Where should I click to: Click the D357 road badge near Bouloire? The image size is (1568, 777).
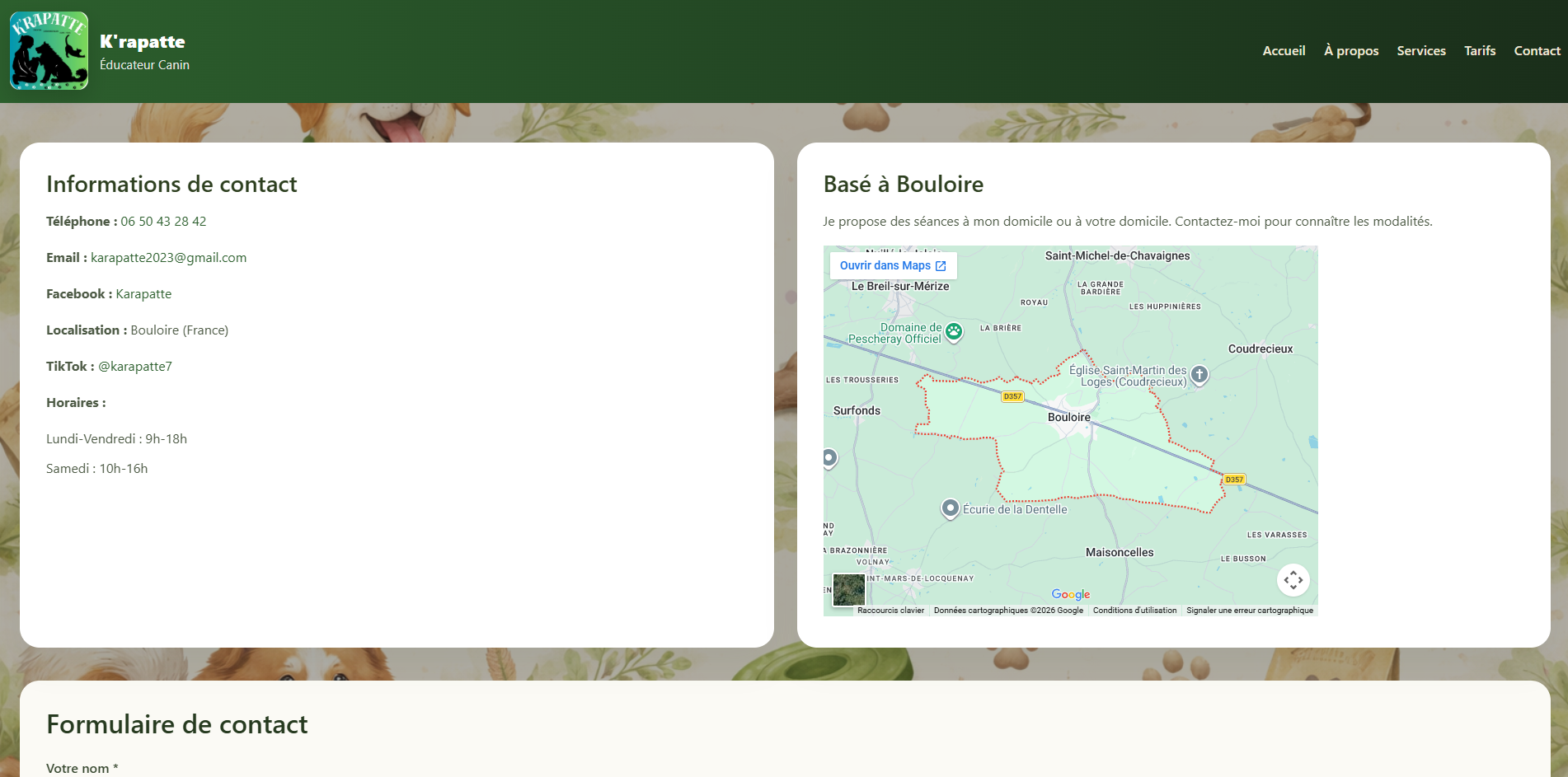(x=1012, y=396)
